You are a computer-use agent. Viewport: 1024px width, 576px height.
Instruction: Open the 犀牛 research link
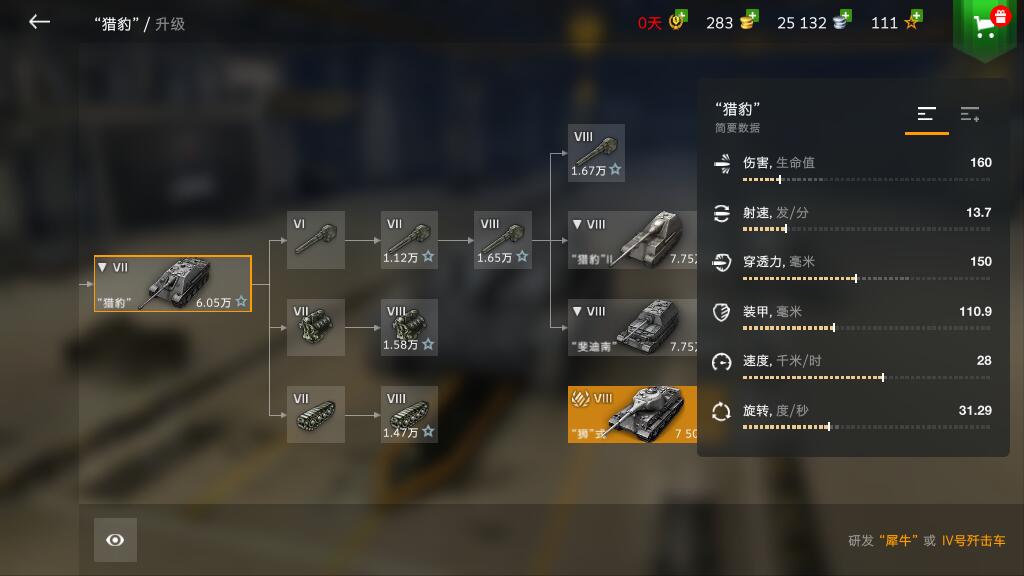[898, 541]
